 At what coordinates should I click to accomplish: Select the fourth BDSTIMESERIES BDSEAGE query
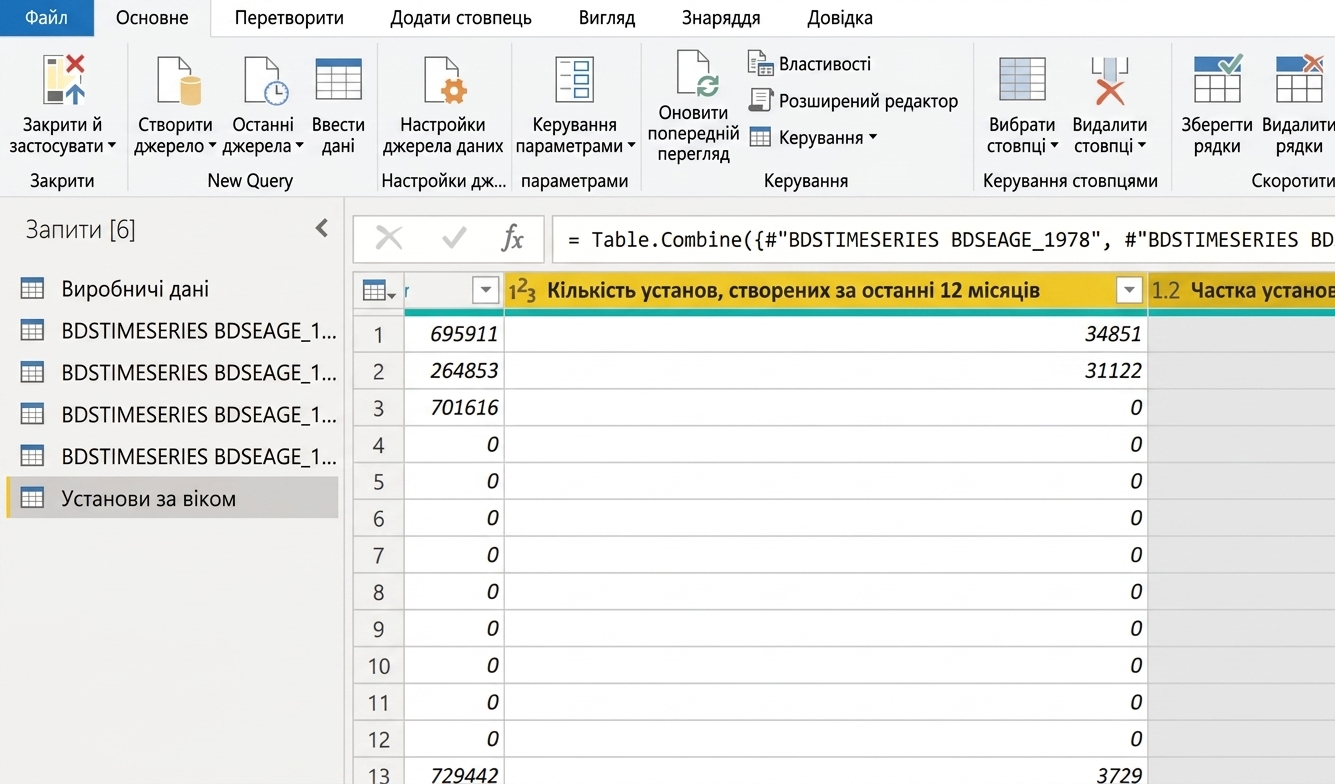[172, 457]
